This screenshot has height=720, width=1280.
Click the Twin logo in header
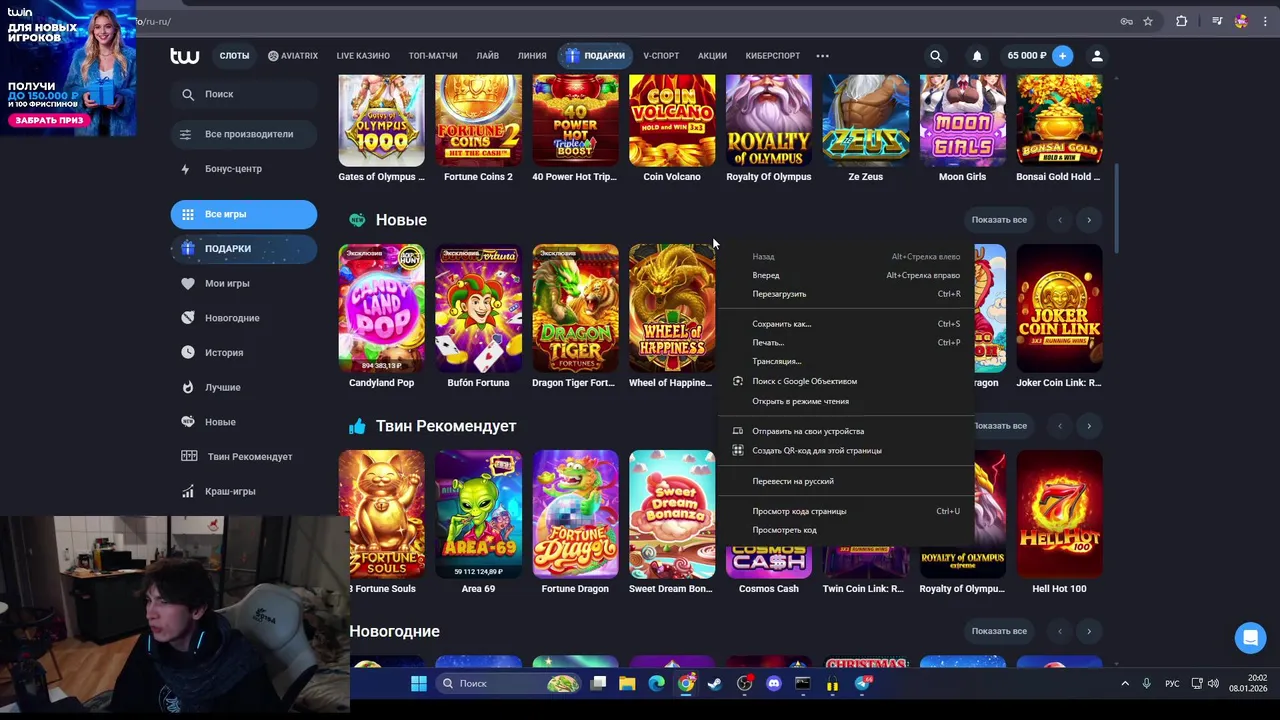point(184,56)
